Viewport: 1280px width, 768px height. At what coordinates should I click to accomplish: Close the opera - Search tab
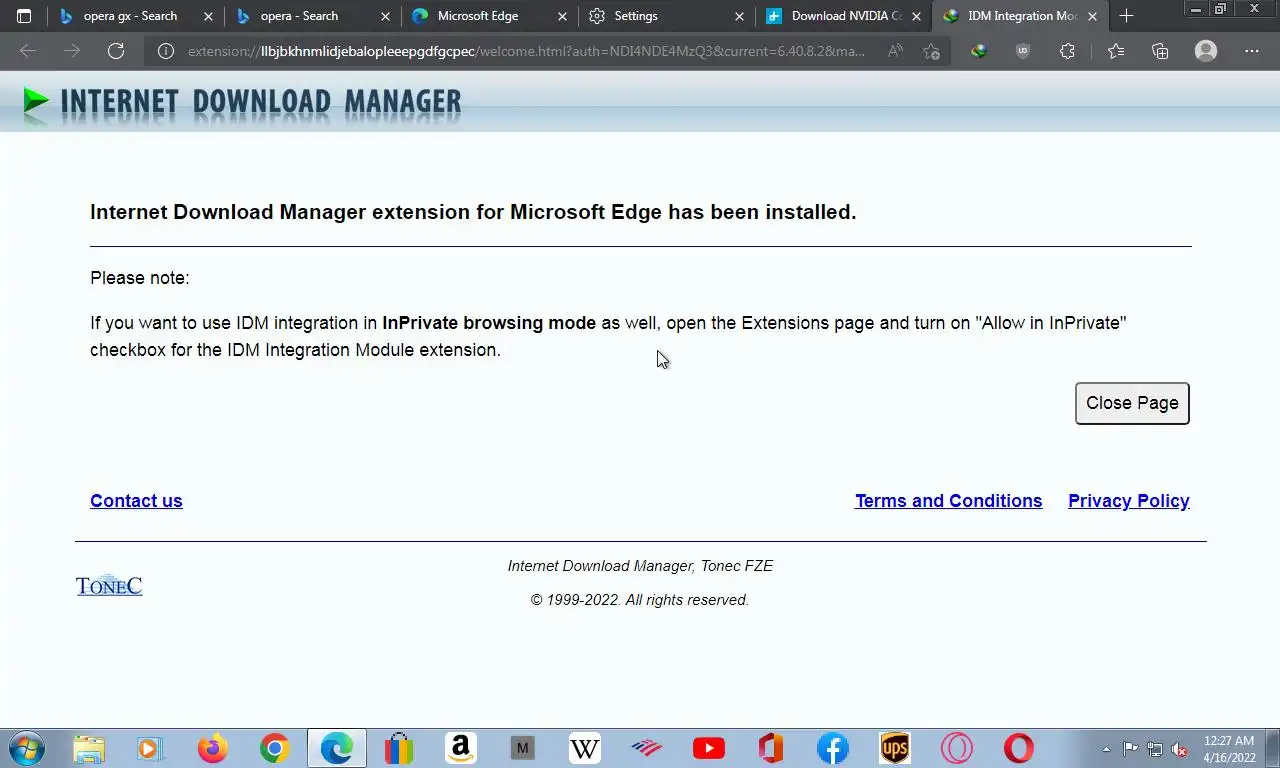385,16
